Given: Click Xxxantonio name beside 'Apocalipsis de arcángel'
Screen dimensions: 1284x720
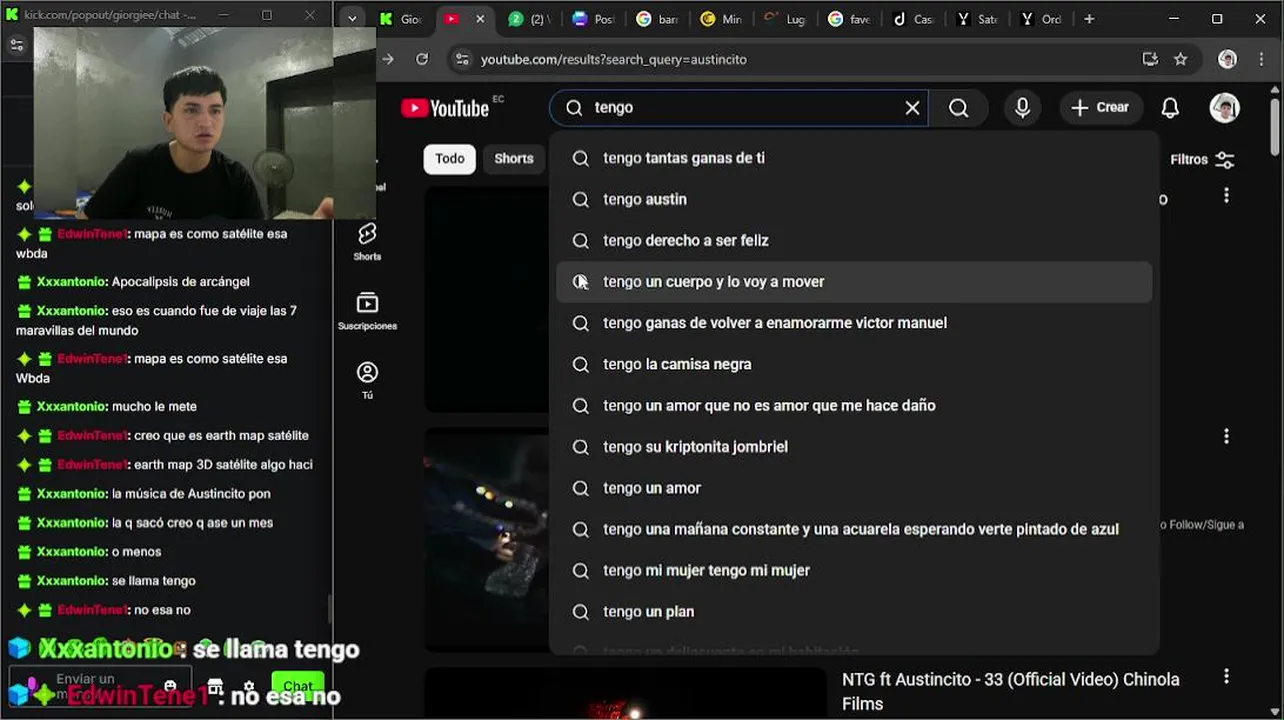Looking at the screenshot, I should point(71,282).
